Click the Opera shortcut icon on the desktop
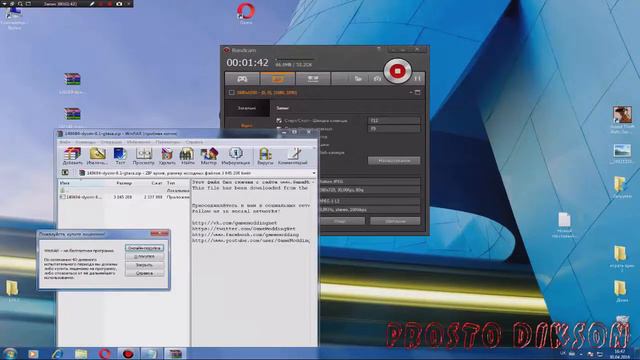 (246, 13)
